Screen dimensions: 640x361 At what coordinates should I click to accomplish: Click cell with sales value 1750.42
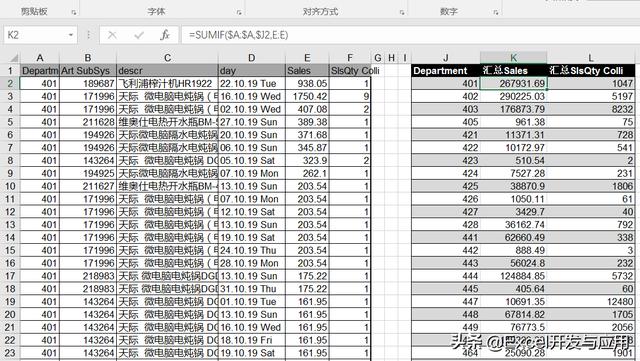click(x=307, y=96)
